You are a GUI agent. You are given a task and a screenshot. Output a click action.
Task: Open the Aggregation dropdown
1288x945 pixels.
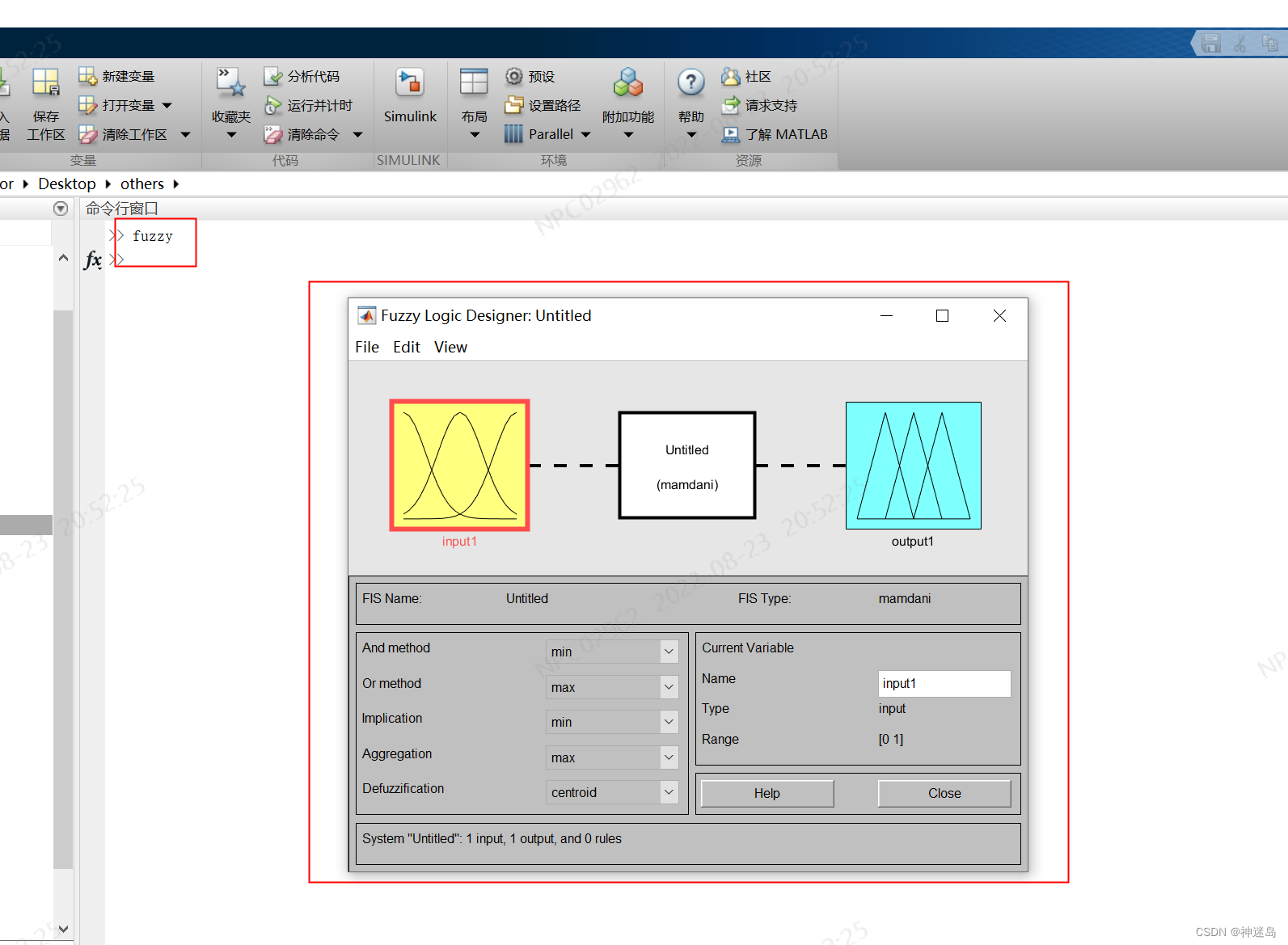(612, 757)
